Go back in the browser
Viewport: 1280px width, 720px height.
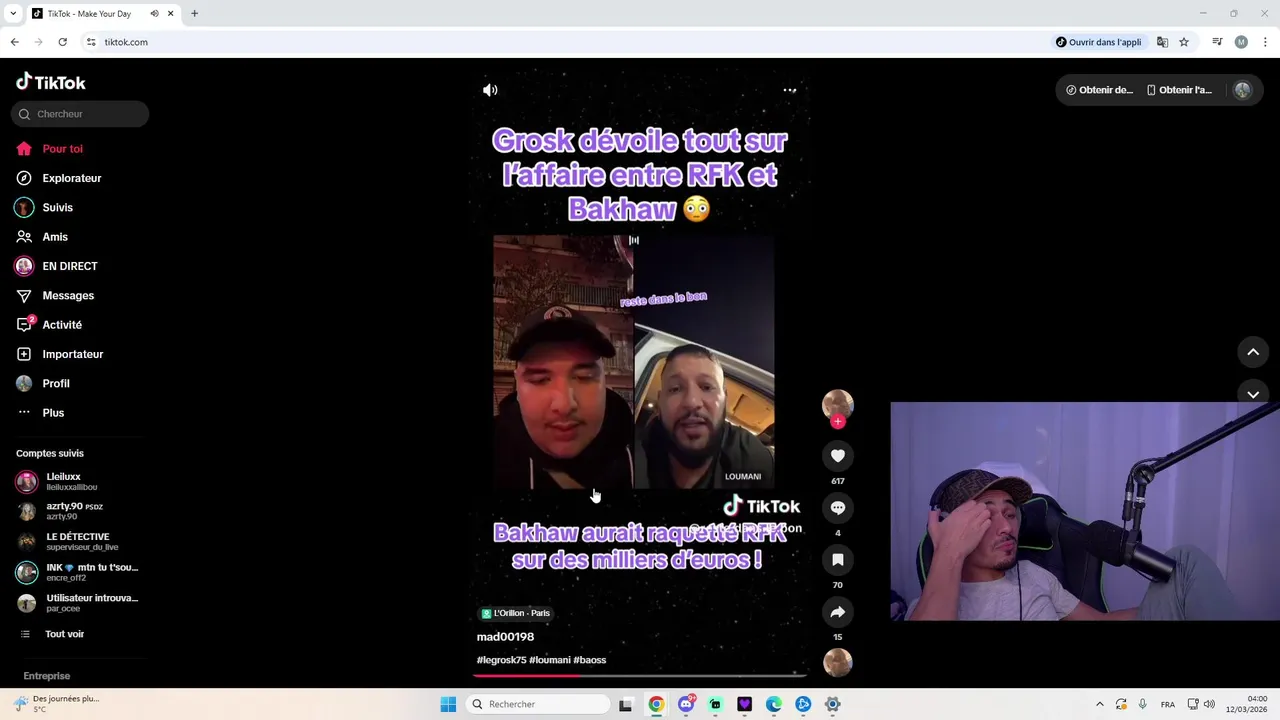pyautogui.click(x=14, y=42)
